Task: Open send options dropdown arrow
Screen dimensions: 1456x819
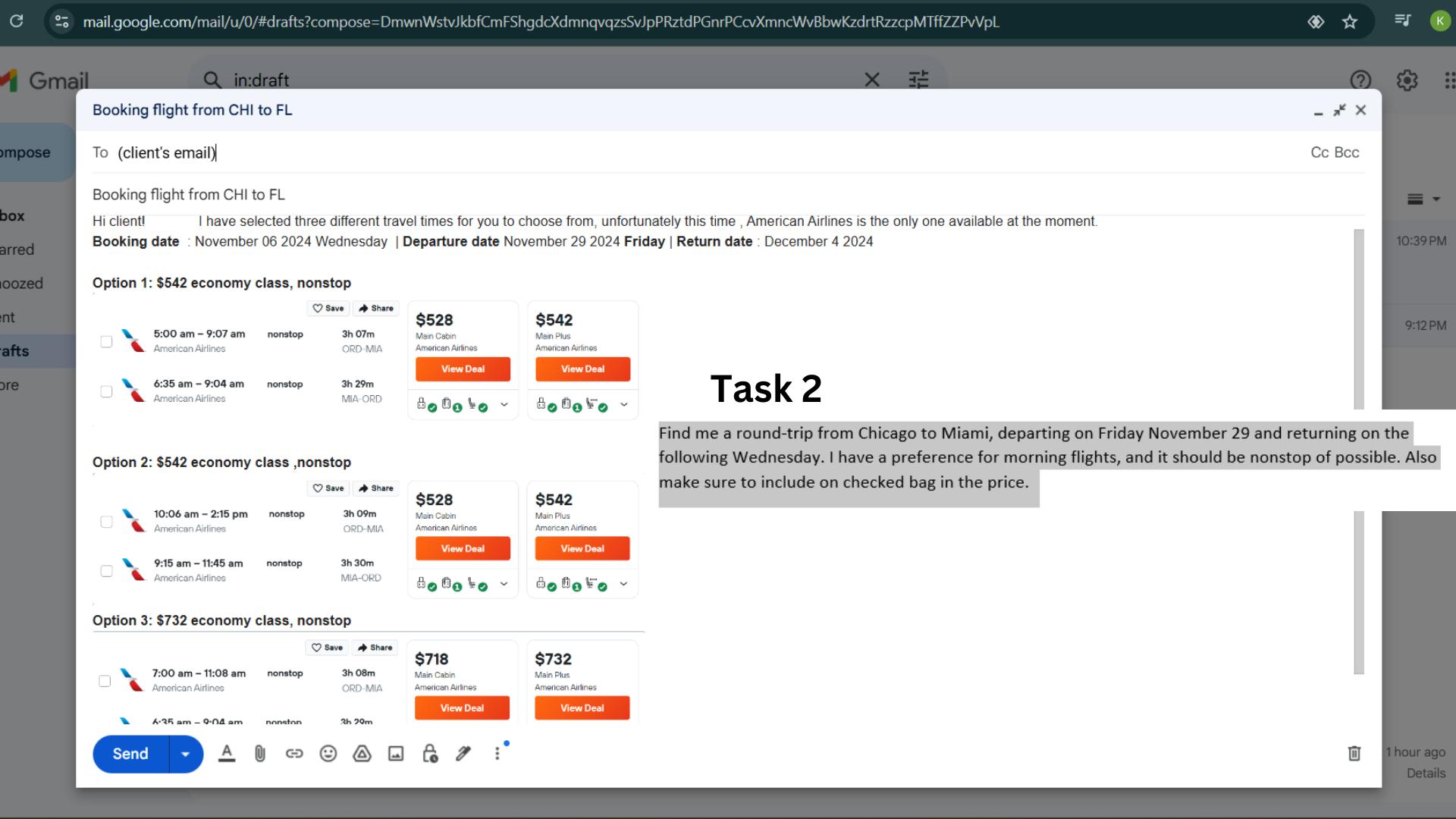Action: (185, 754)
